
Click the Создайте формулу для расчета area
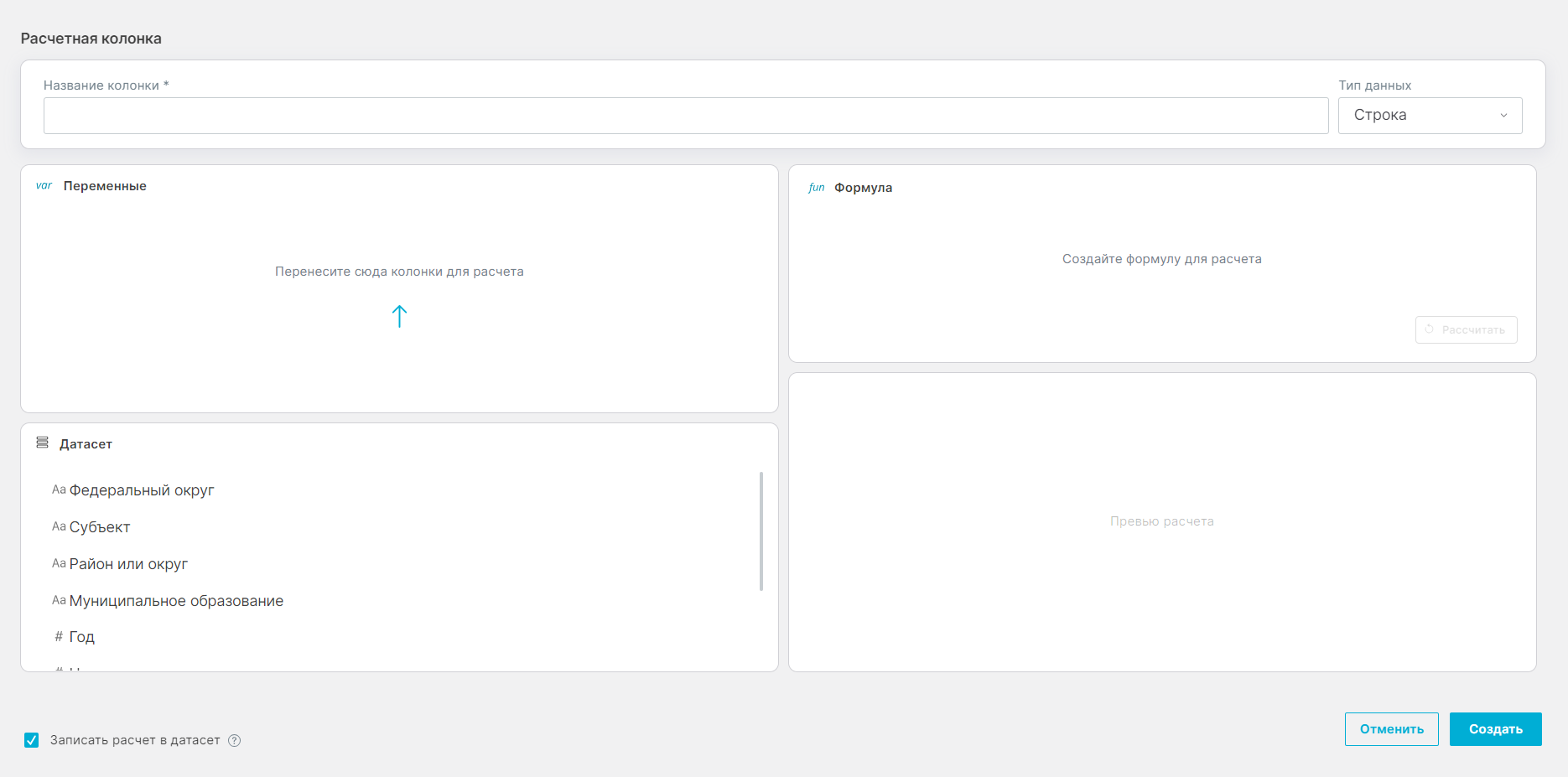click(1161, 259)
